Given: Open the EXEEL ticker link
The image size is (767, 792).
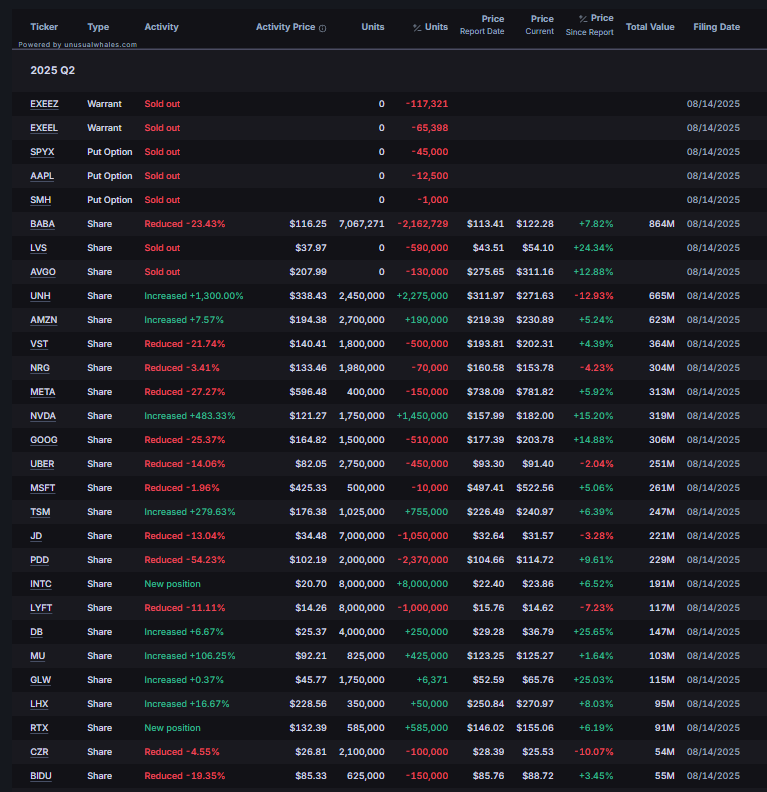Looking at the screenshot, I should point(44,128).
